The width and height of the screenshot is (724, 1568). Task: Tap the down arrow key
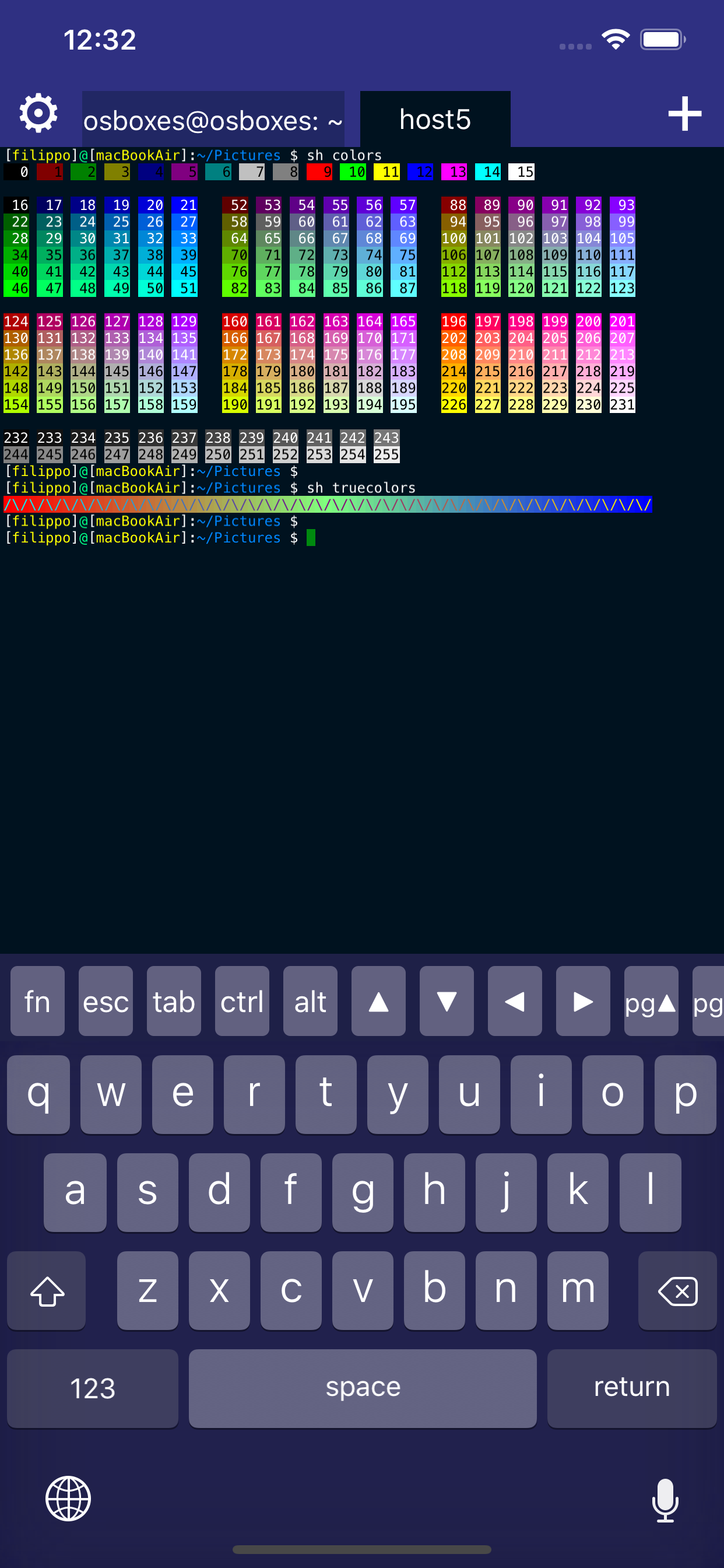(x=446, y=1000)
